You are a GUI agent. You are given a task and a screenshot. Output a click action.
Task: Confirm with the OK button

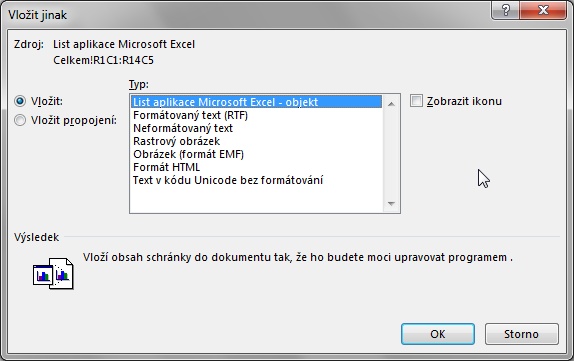pyautogui.click(x=438, y=334)
